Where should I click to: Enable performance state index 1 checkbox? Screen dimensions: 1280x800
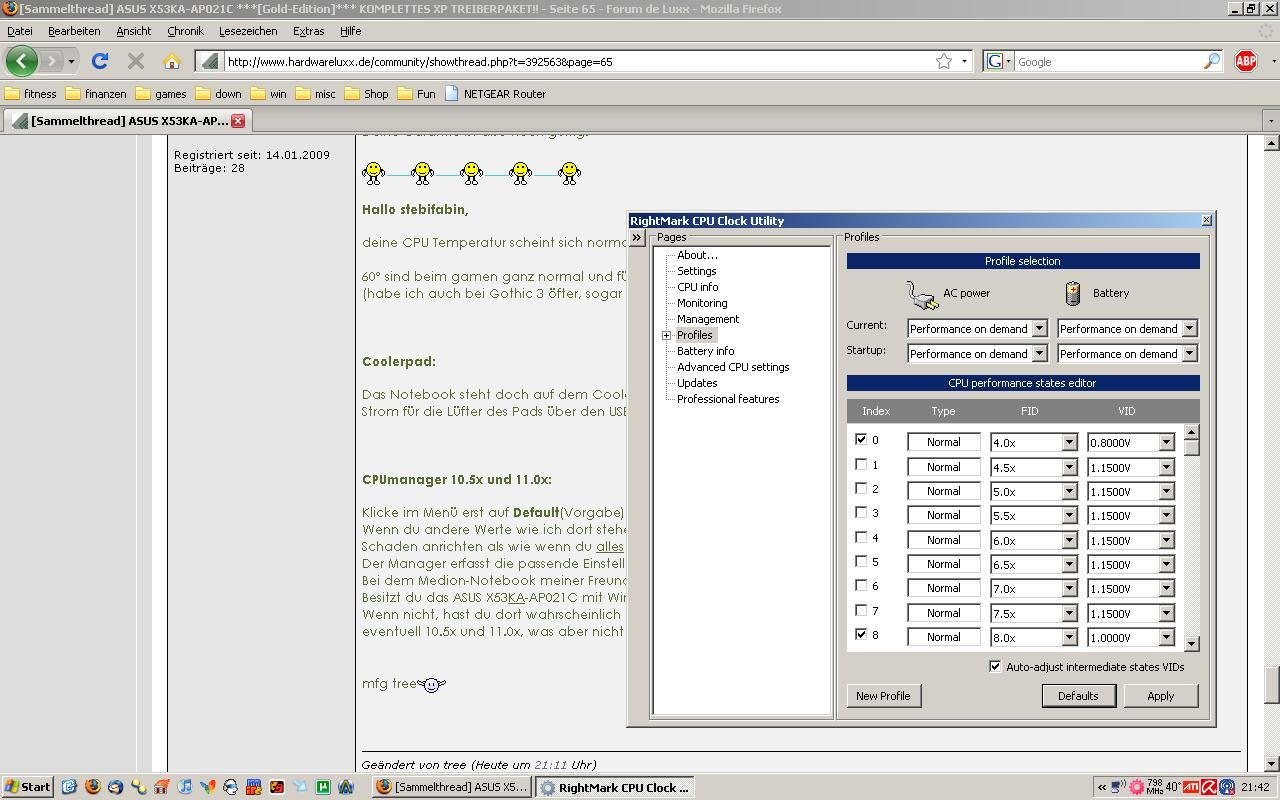(x=861, y=464)
